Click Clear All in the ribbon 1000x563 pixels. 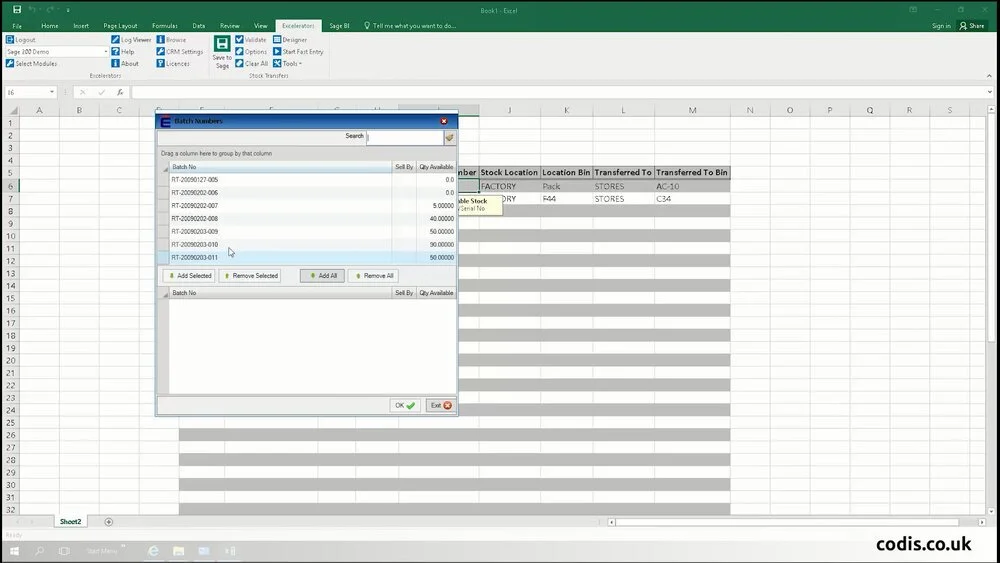tap(251, 64)
